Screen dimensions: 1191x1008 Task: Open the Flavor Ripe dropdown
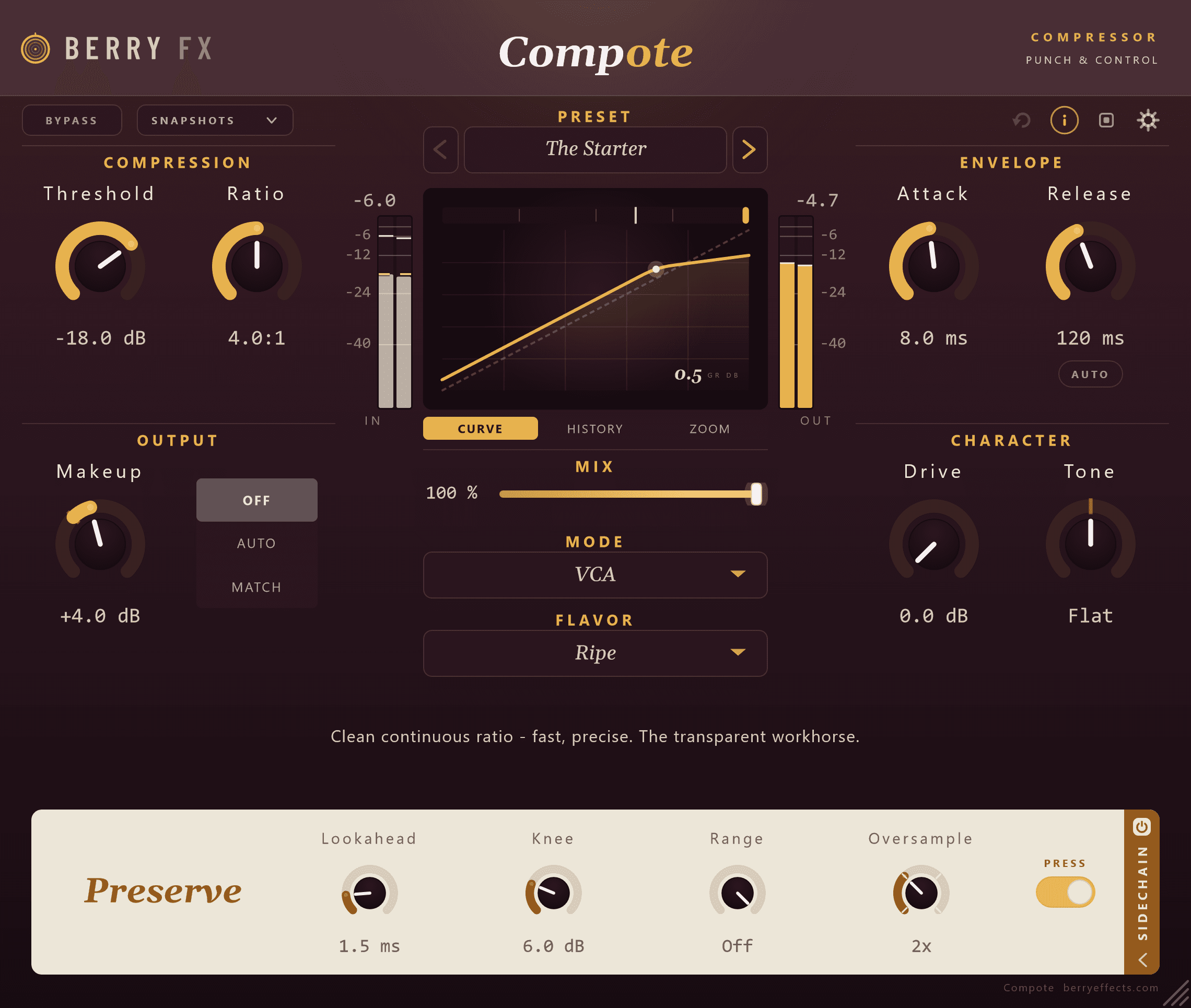(595, 653)
